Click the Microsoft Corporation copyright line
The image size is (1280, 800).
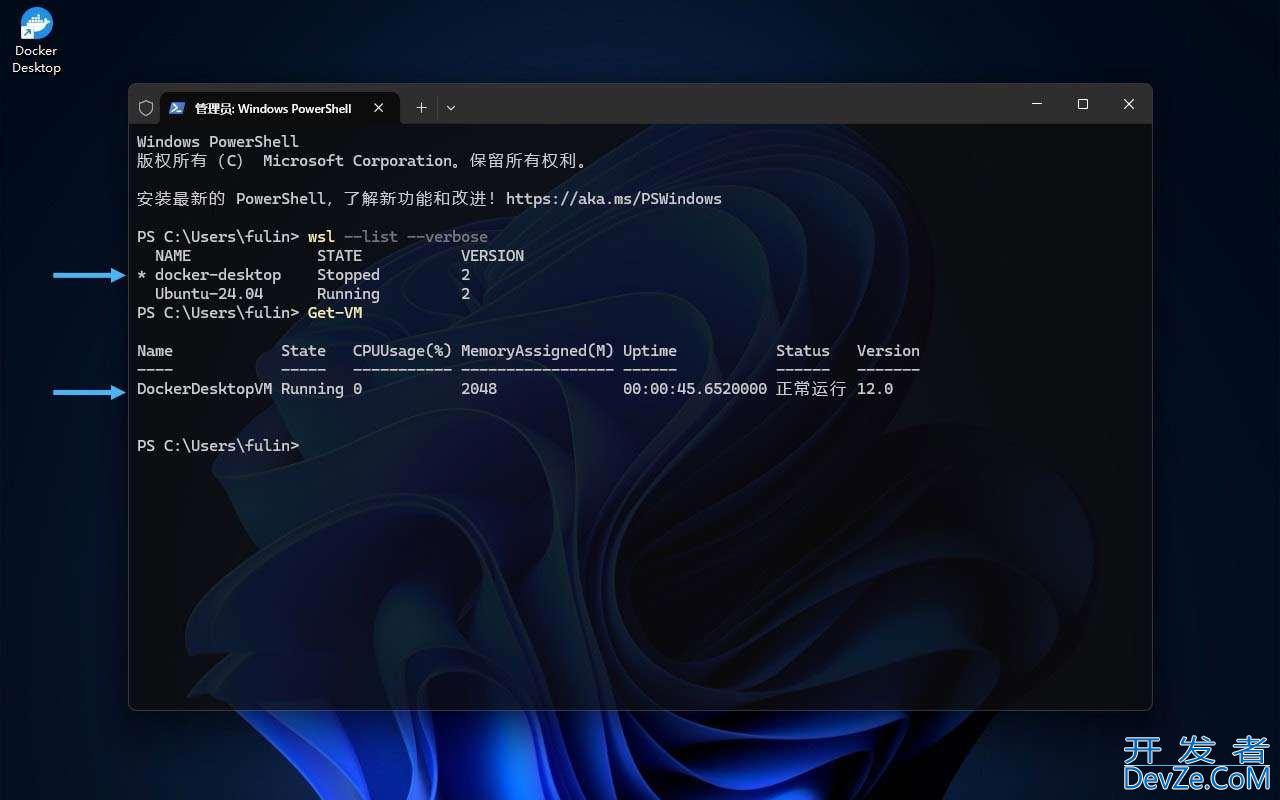pos(362,161)
